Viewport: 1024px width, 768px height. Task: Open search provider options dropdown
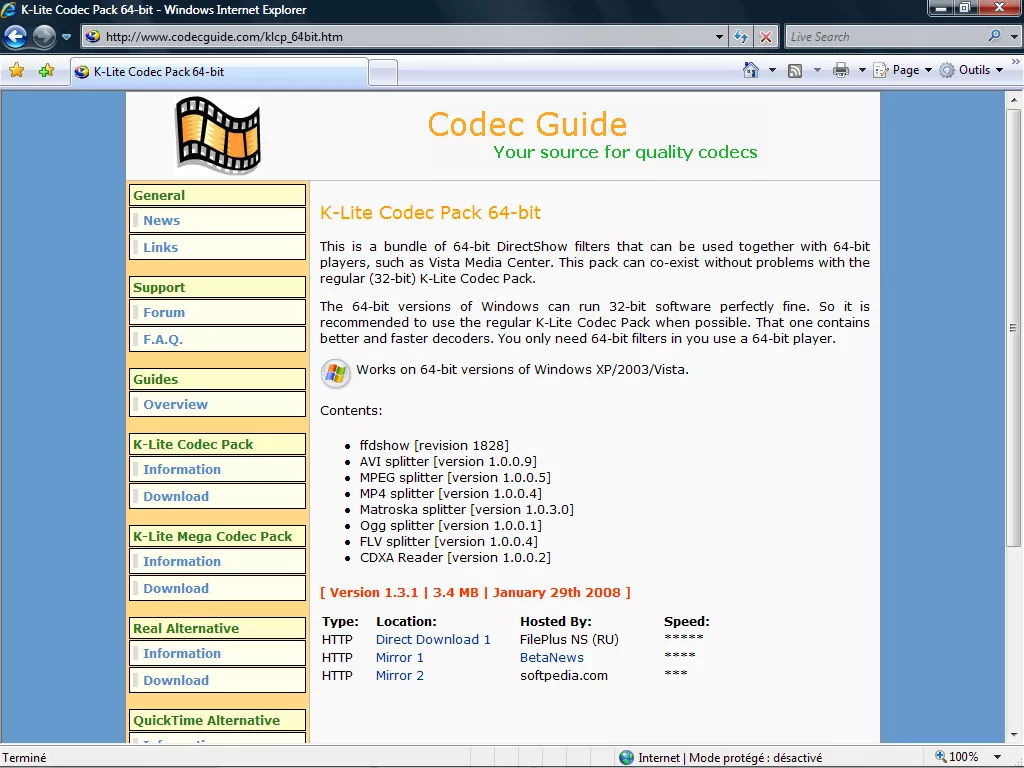point(1014,37)
